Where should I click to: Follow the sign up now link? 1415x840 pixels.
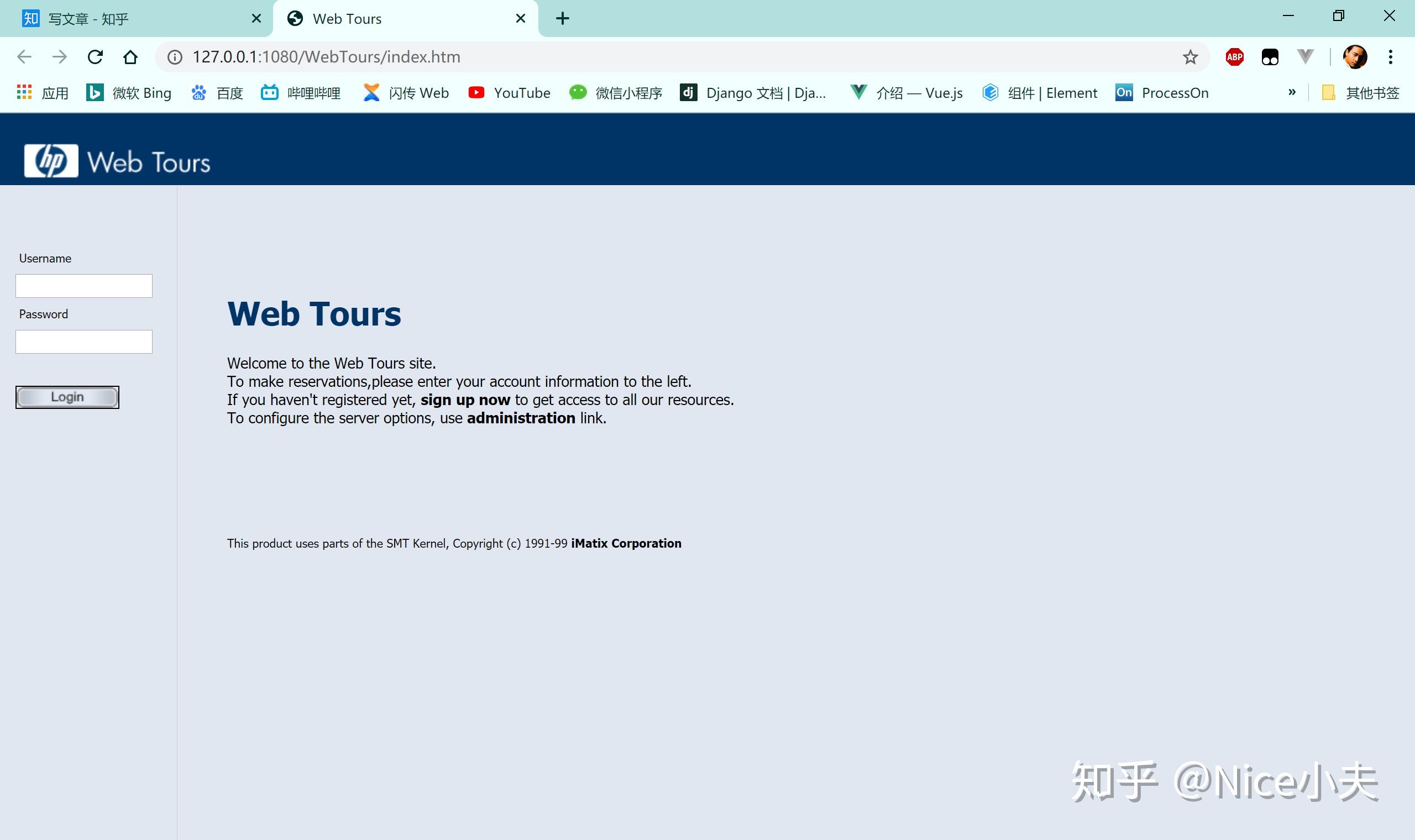465,400
